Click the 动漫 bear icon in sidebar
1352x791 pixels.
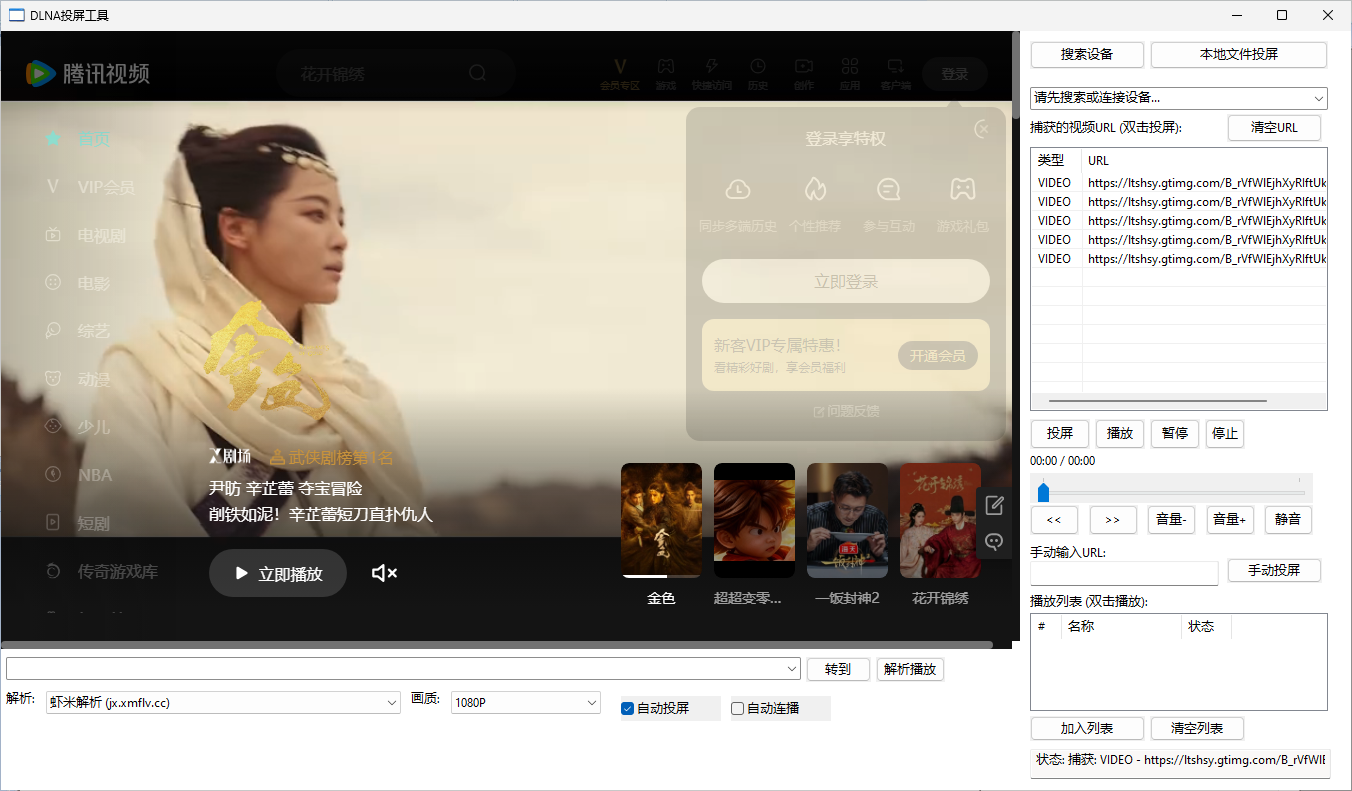53,379
